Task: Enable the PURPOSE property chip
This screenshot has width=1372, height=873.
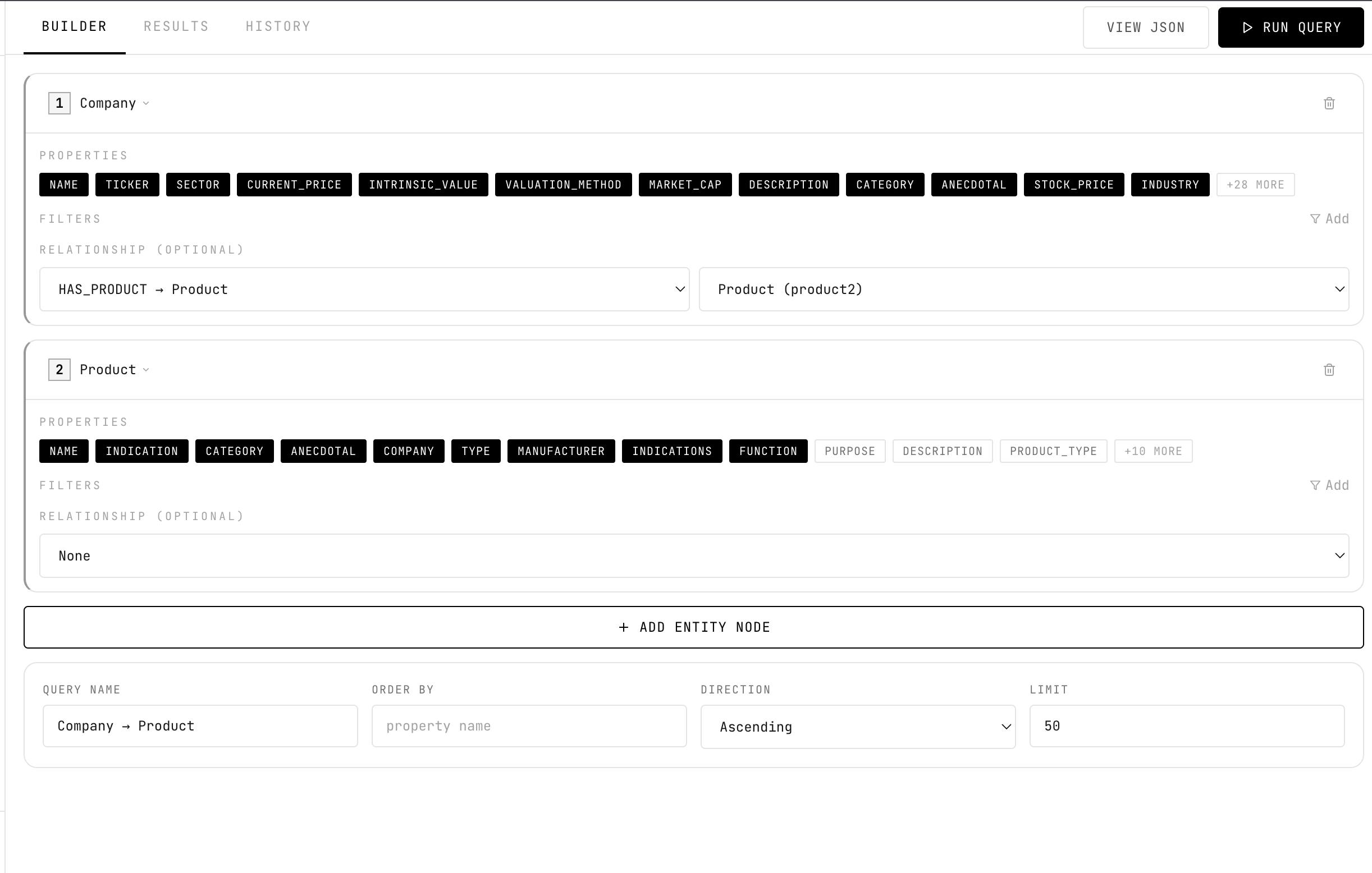Action: [849, 451]
